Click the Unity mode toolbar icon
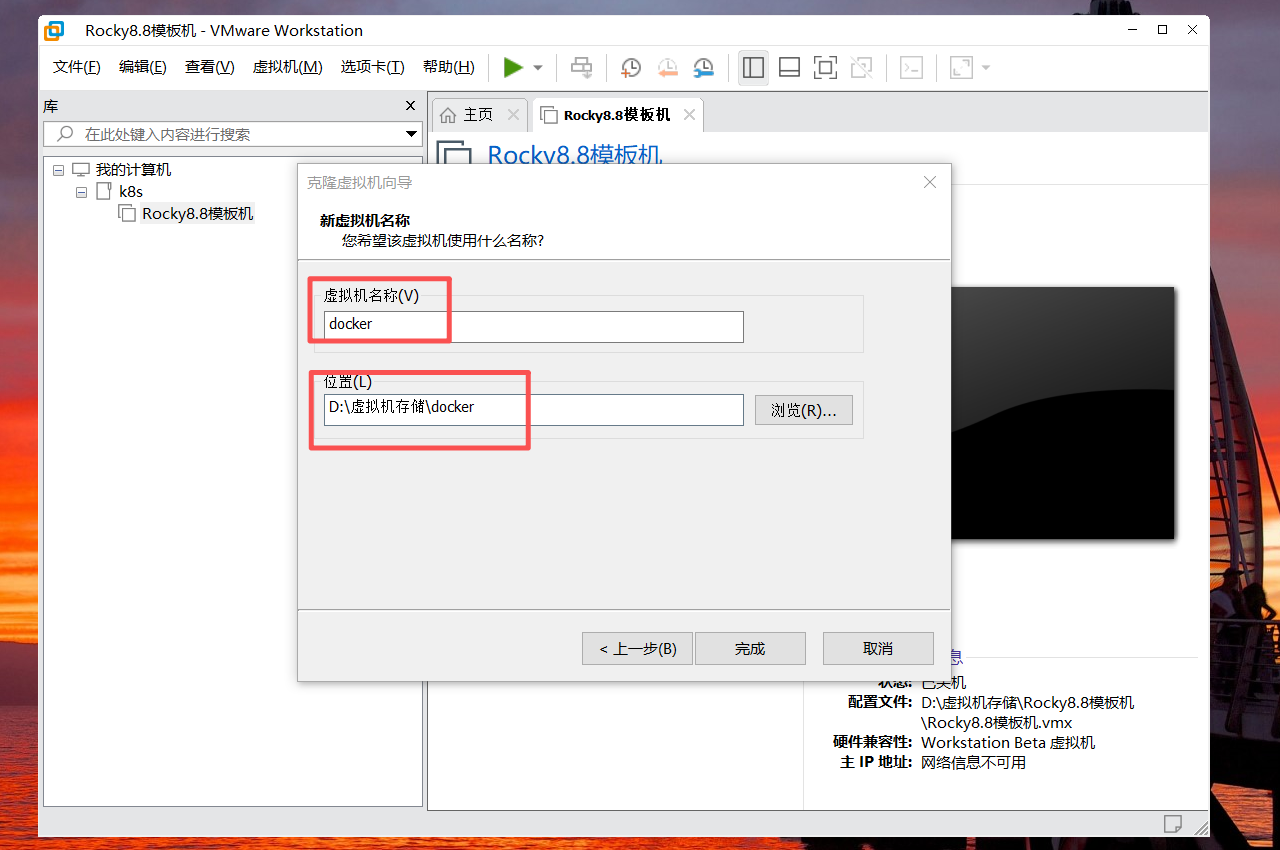The image size is (1280, 850). point(861,67)
